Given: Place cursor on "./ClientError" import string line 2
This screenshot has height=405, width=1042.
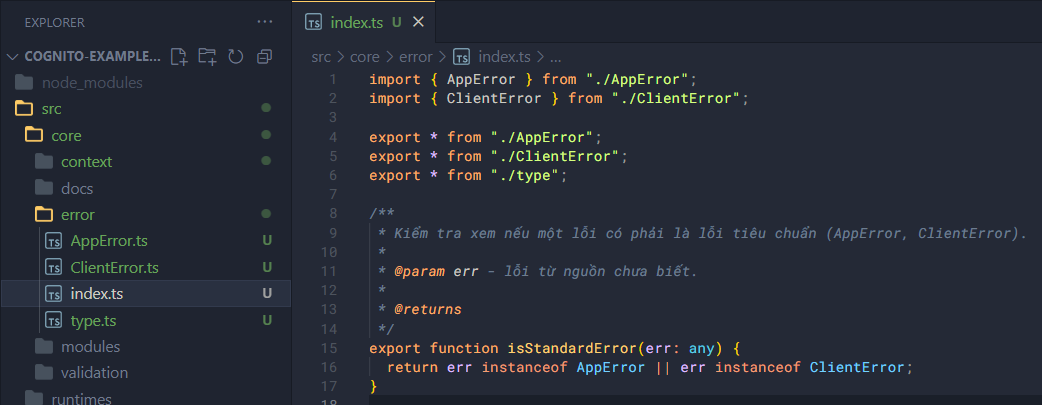Looking at the screenshot, I should [x=677, y=99].
